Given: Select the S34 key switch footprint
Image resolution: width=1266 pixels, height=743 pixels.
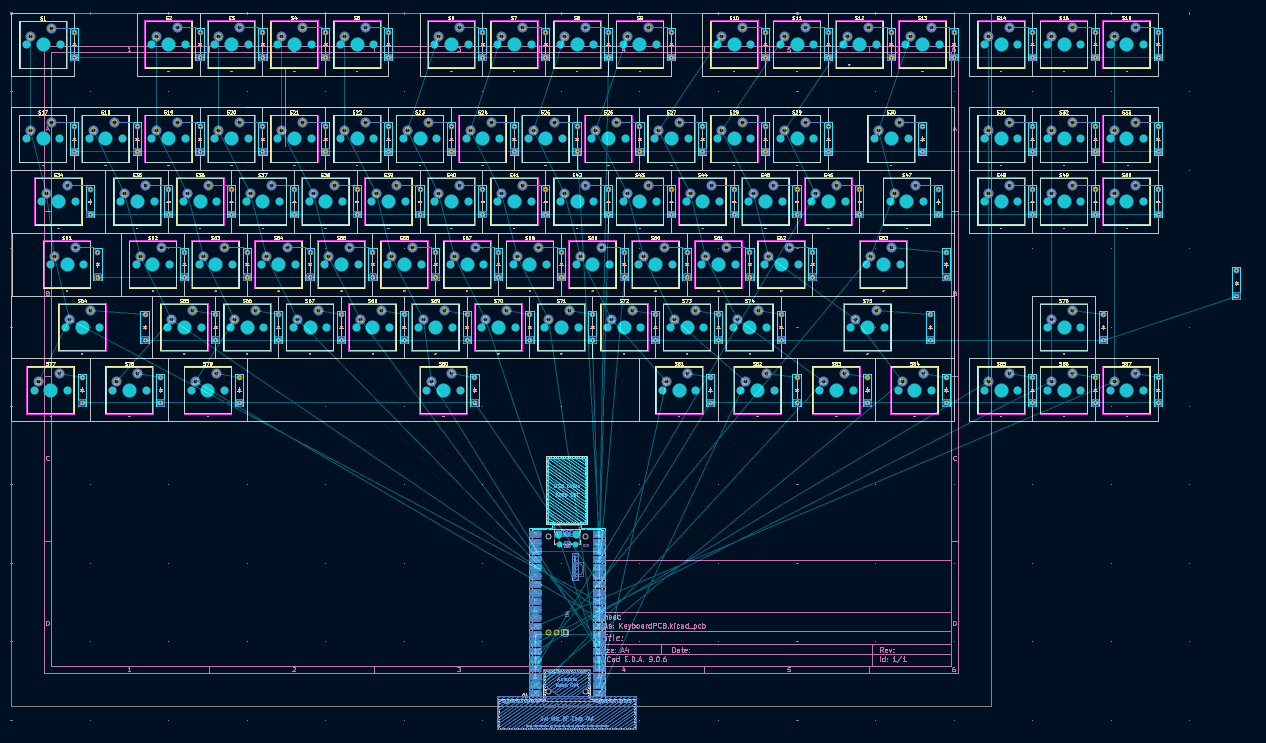Looking at the screenshot, I should point(59,202).
